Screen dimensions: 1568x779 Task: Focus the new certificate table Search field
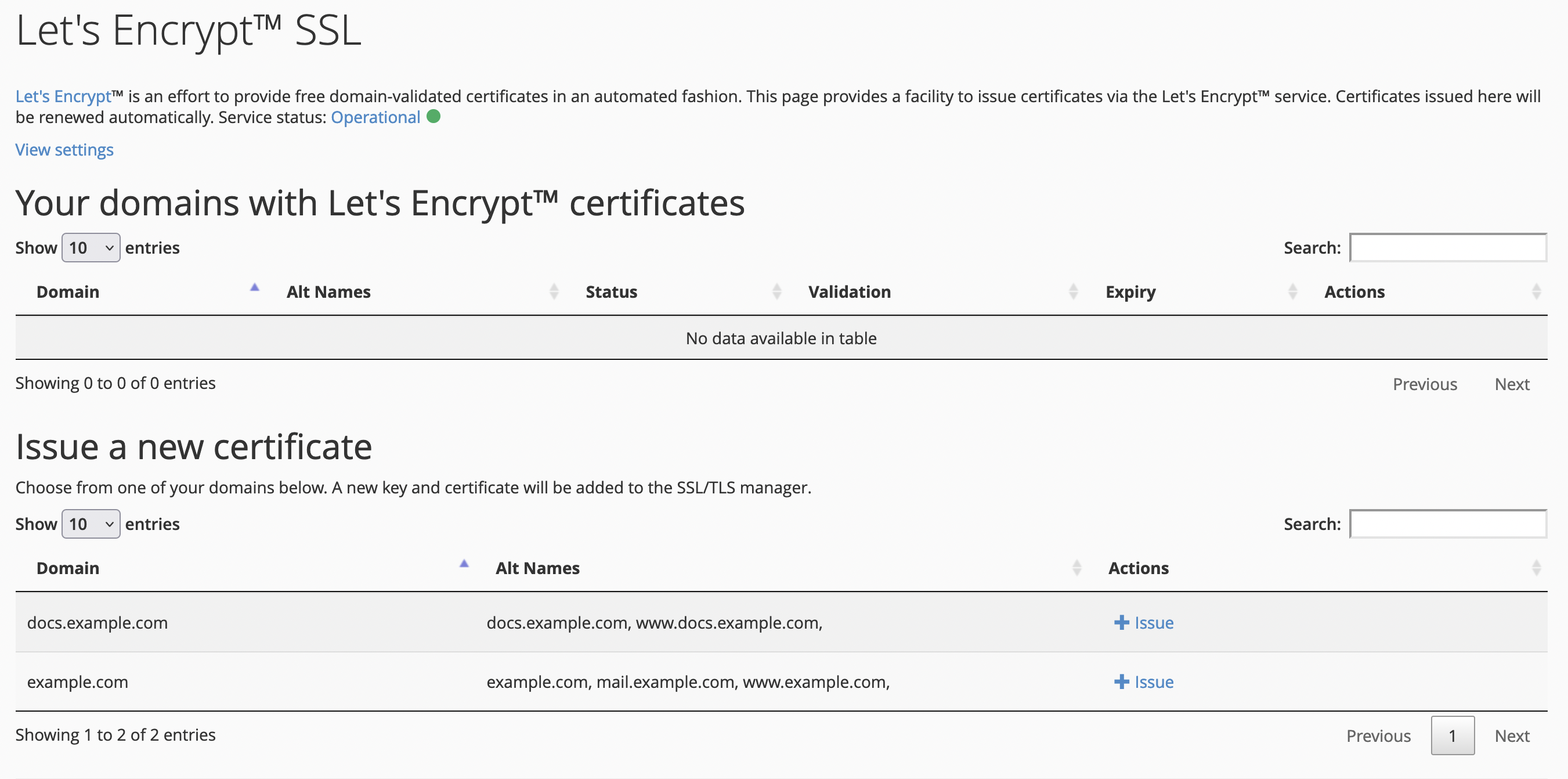tap(1448, 524)
